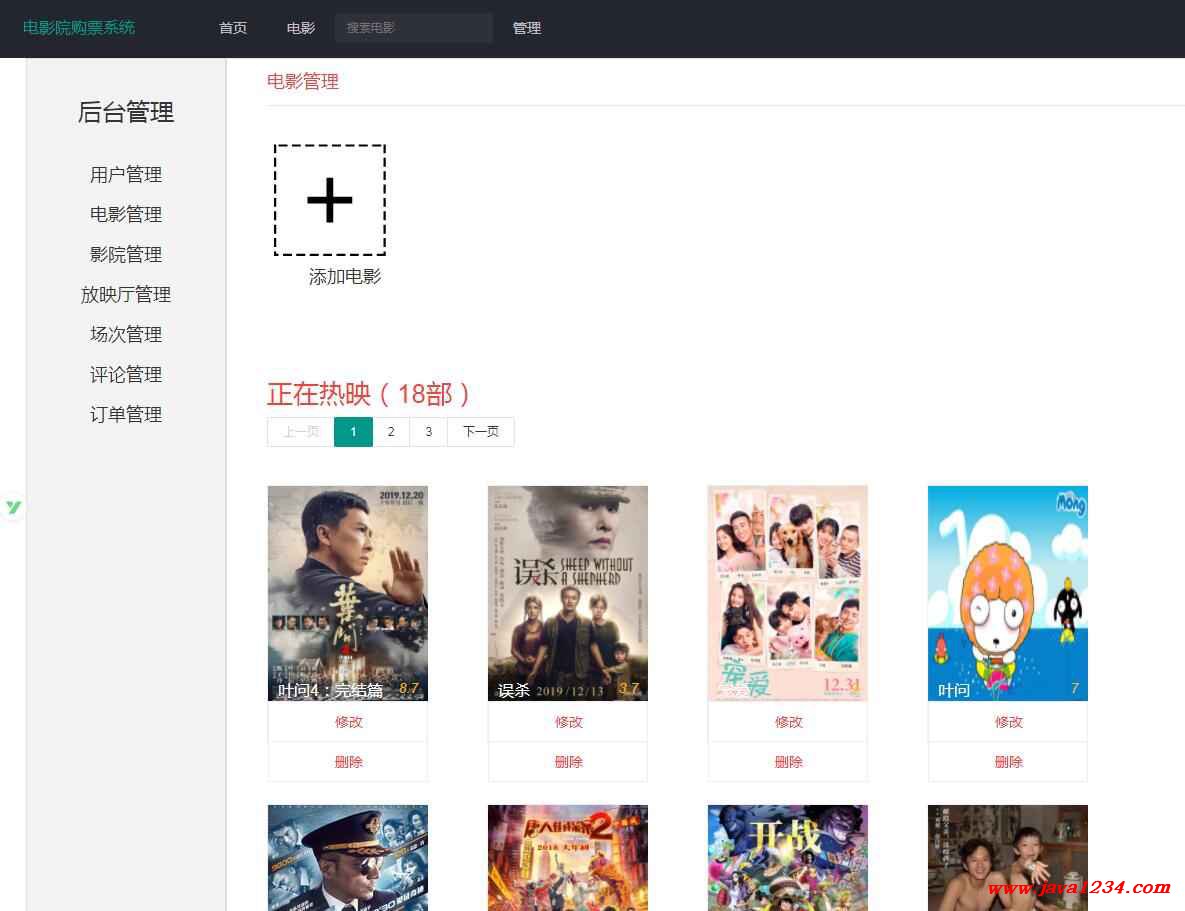The image size is (1185, 911).
Task: Go to 评论管理 in the sidebar
Action: [125, 375]
